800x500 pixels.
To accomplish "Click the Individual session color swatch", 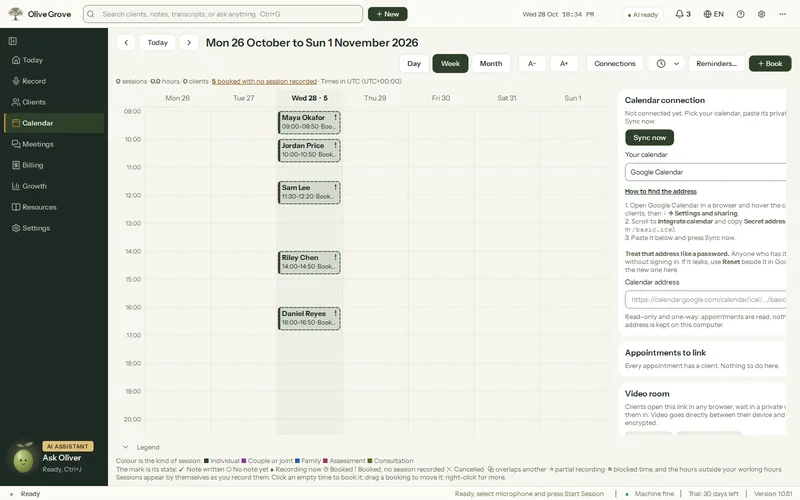I will pos(206,461).
